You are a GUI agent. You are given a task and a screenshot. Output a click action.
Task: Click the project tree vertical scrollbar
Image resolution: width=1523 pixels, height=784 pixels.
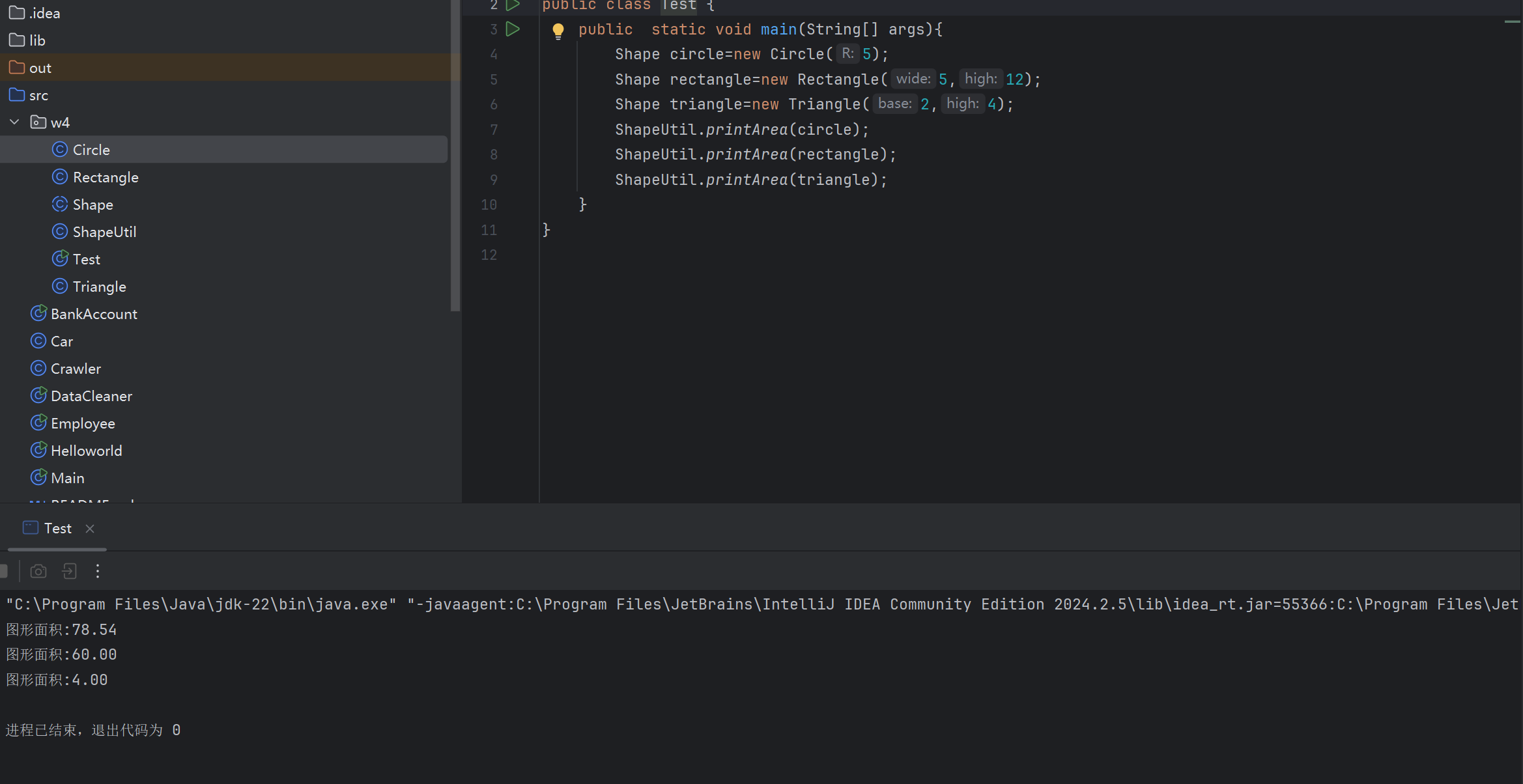click(455, 156)
